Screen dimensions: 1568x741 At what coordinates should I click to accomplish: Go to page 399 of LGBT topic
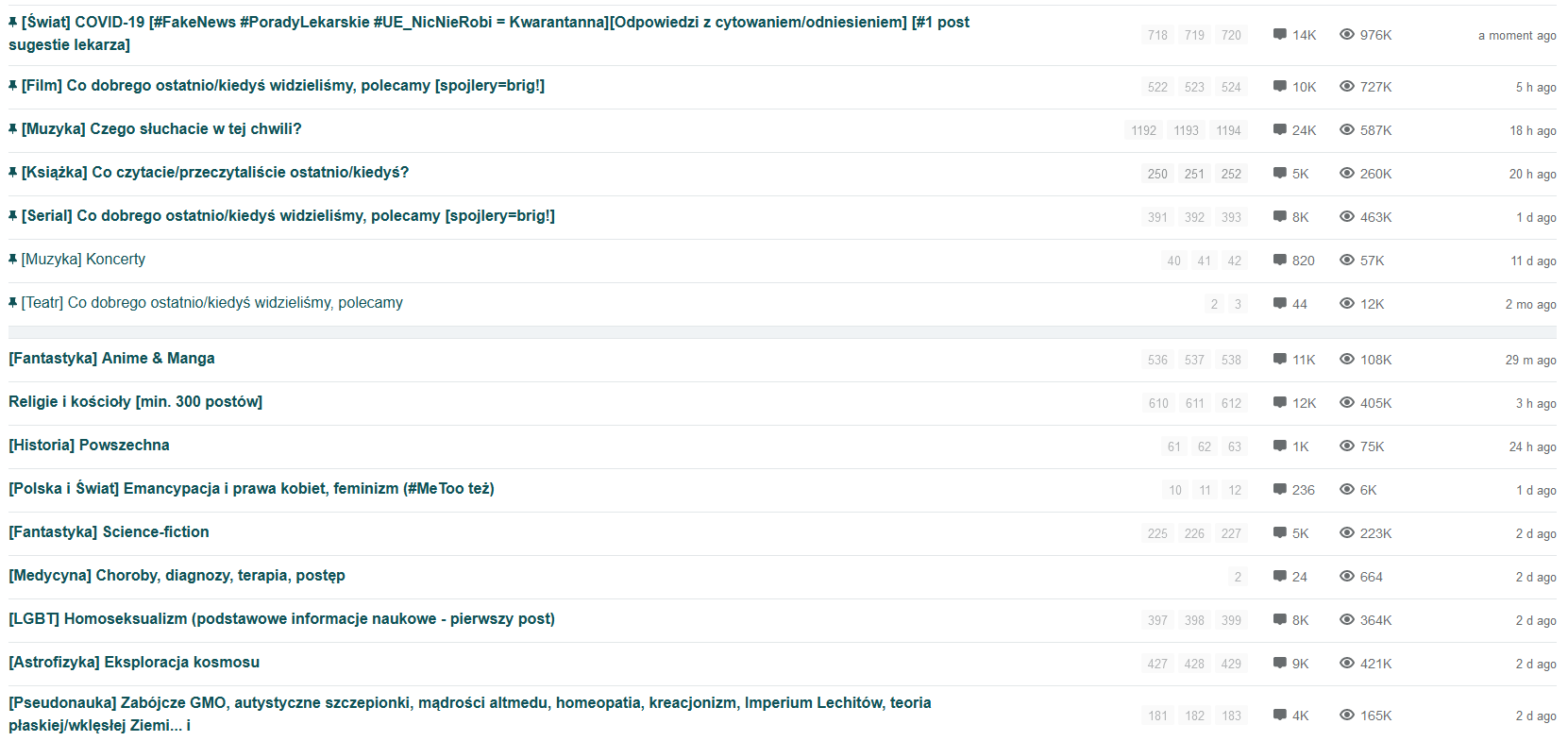1231,620
